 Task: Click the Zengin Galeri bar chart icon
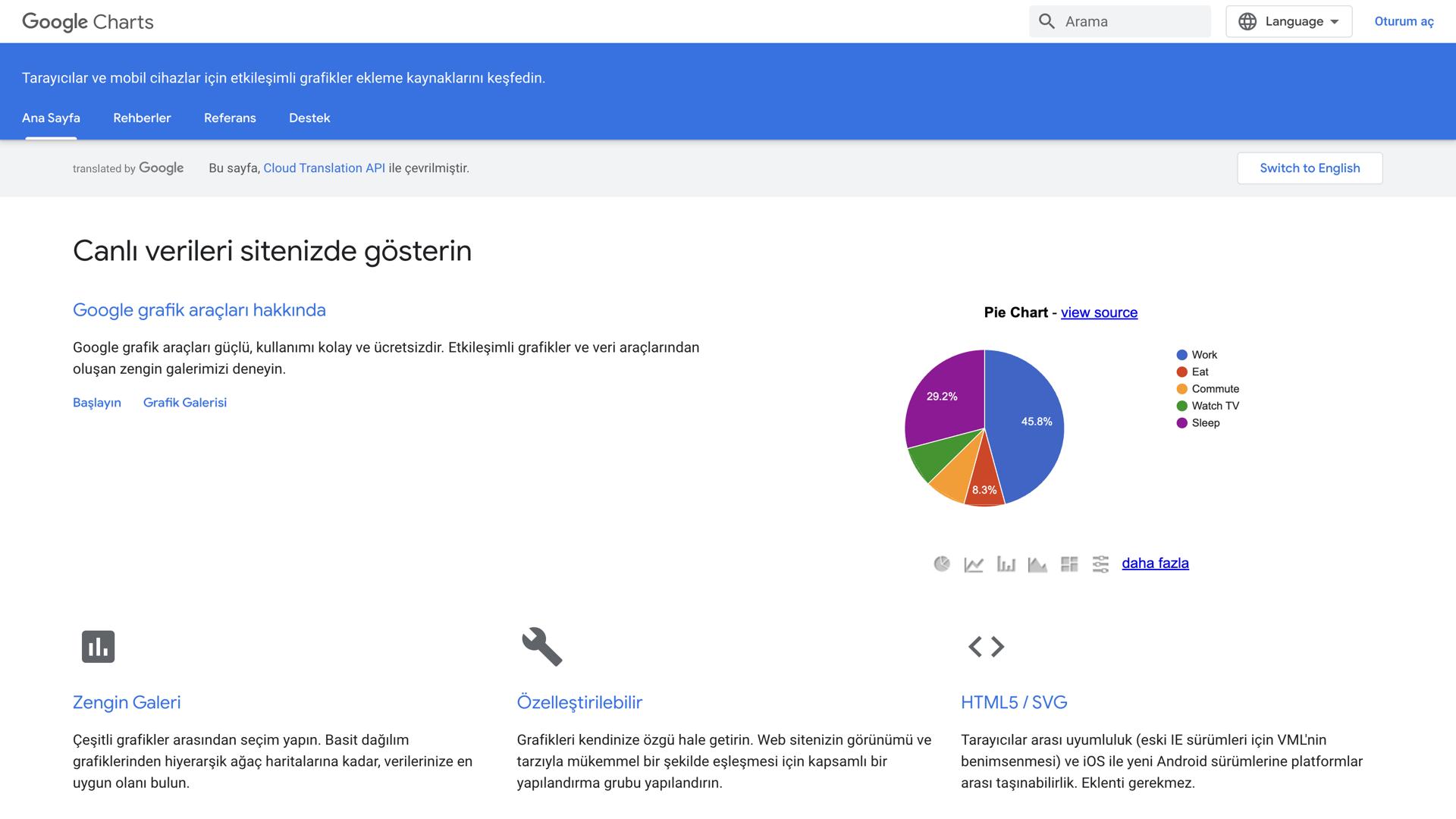tap(99, 647)
